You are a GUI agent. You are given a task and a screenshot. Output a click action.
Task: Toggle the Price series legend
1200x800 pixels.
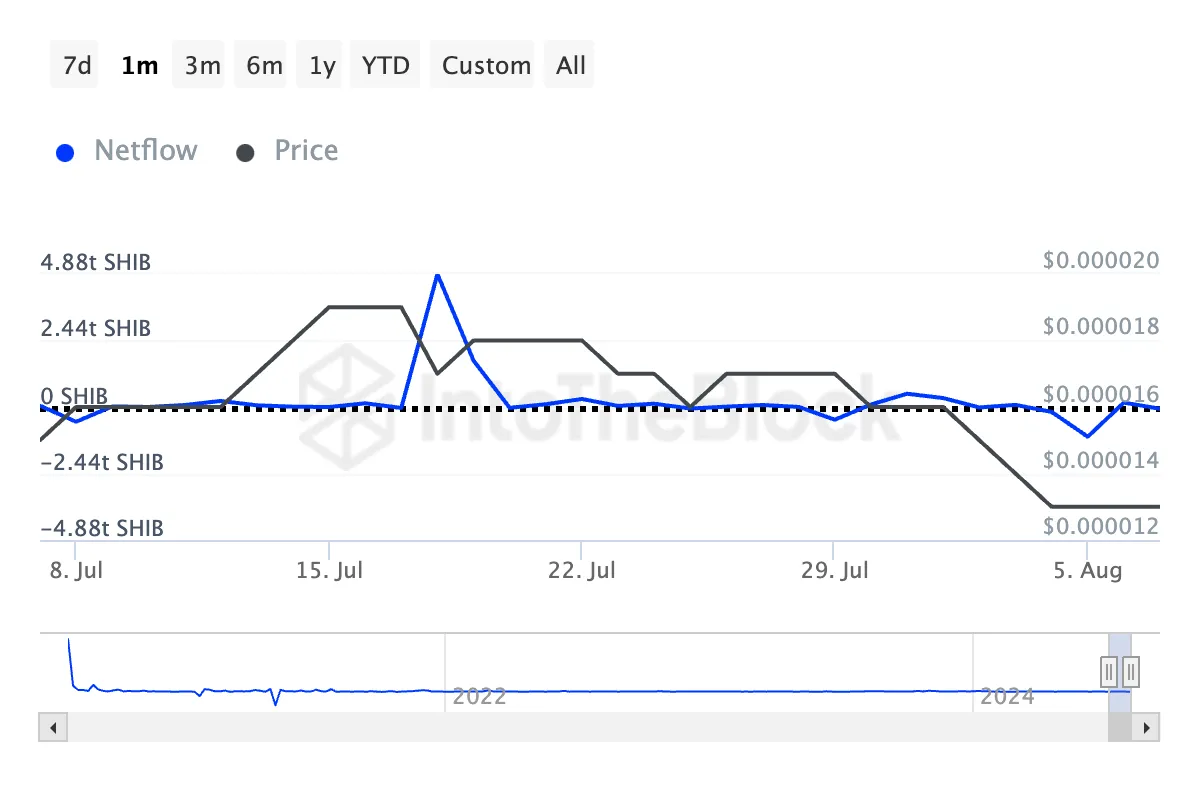(x=306, y=151)
